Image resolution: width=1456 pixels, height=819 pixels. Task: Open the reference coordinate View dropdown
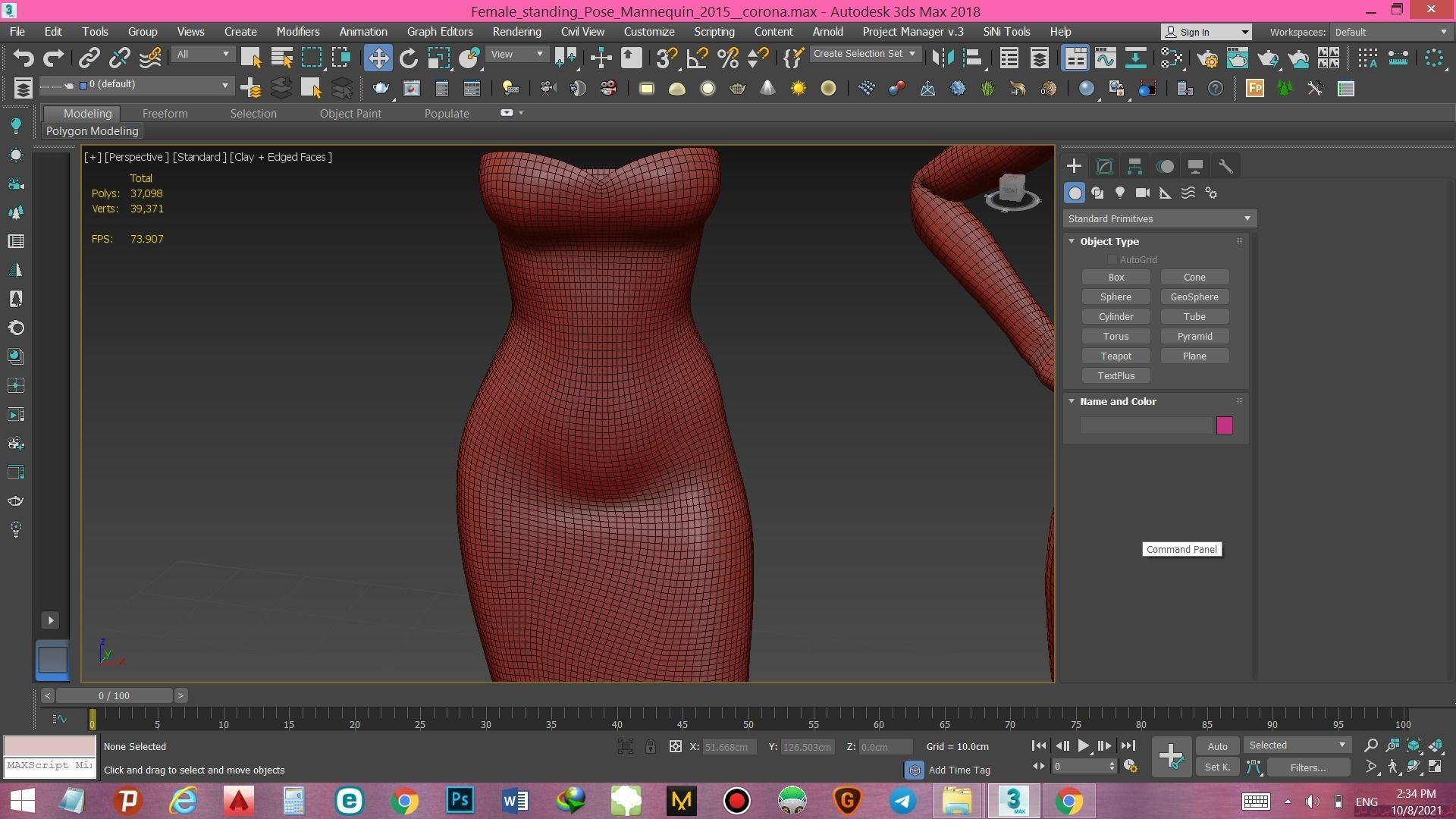point(517,54)
